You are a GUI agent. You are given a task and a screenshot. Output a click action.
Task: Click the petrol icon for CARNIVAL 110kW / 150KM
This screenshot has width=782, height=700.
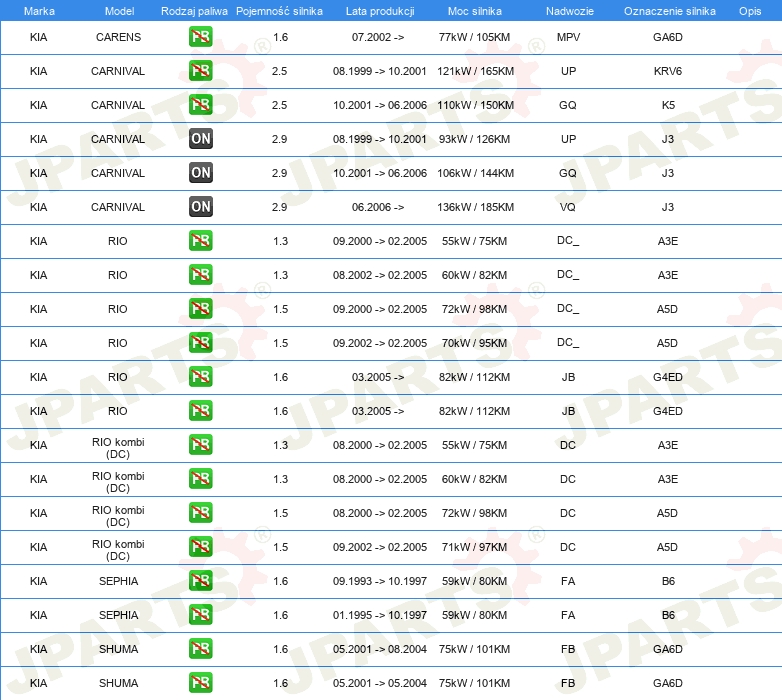(x=200, y=105)
